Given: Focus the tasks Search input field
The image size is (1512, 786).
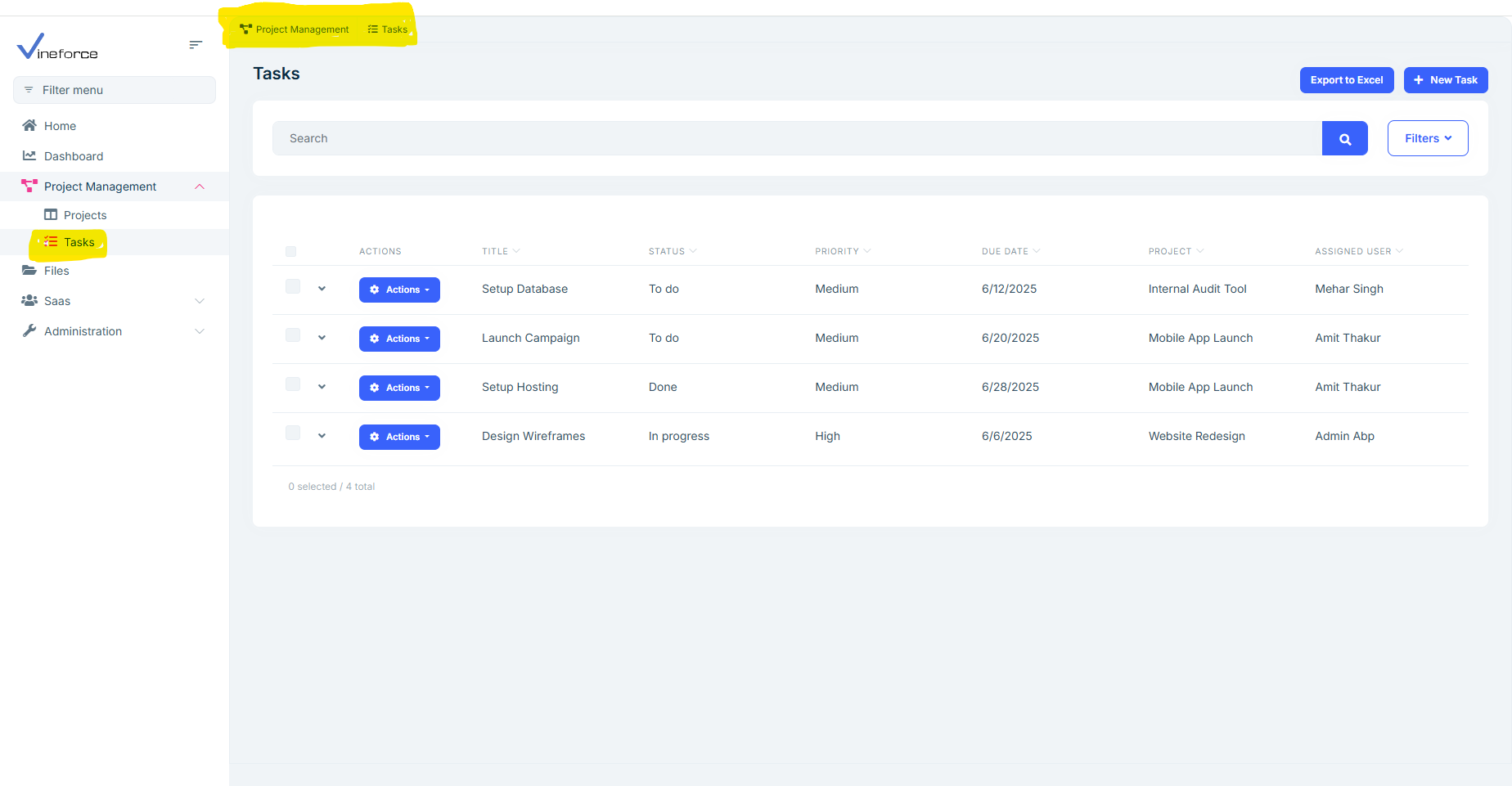Looking at the screenshot, I should pos(797,138).
